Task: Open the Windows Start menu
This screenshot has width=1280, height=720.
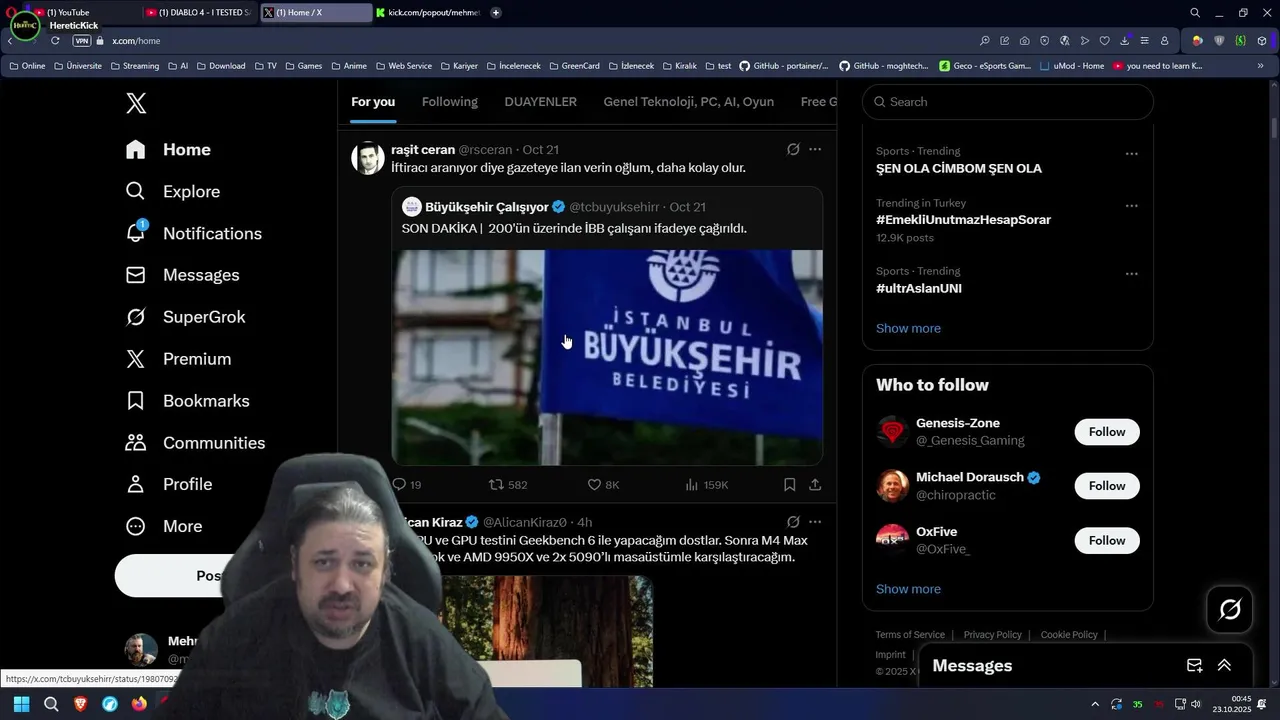Action: 21,704
